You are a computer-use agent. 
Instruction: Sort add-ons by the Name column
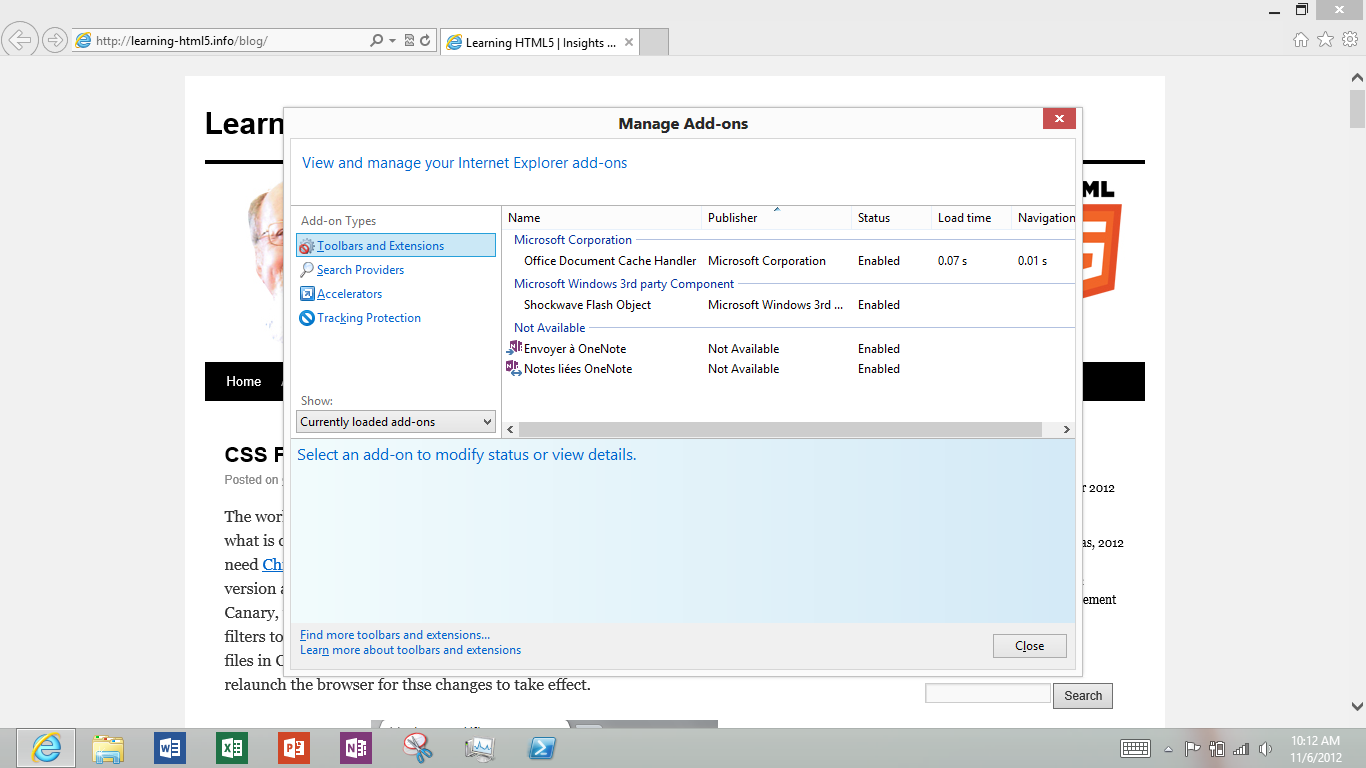pyautogui.click(x=602, y=218)
